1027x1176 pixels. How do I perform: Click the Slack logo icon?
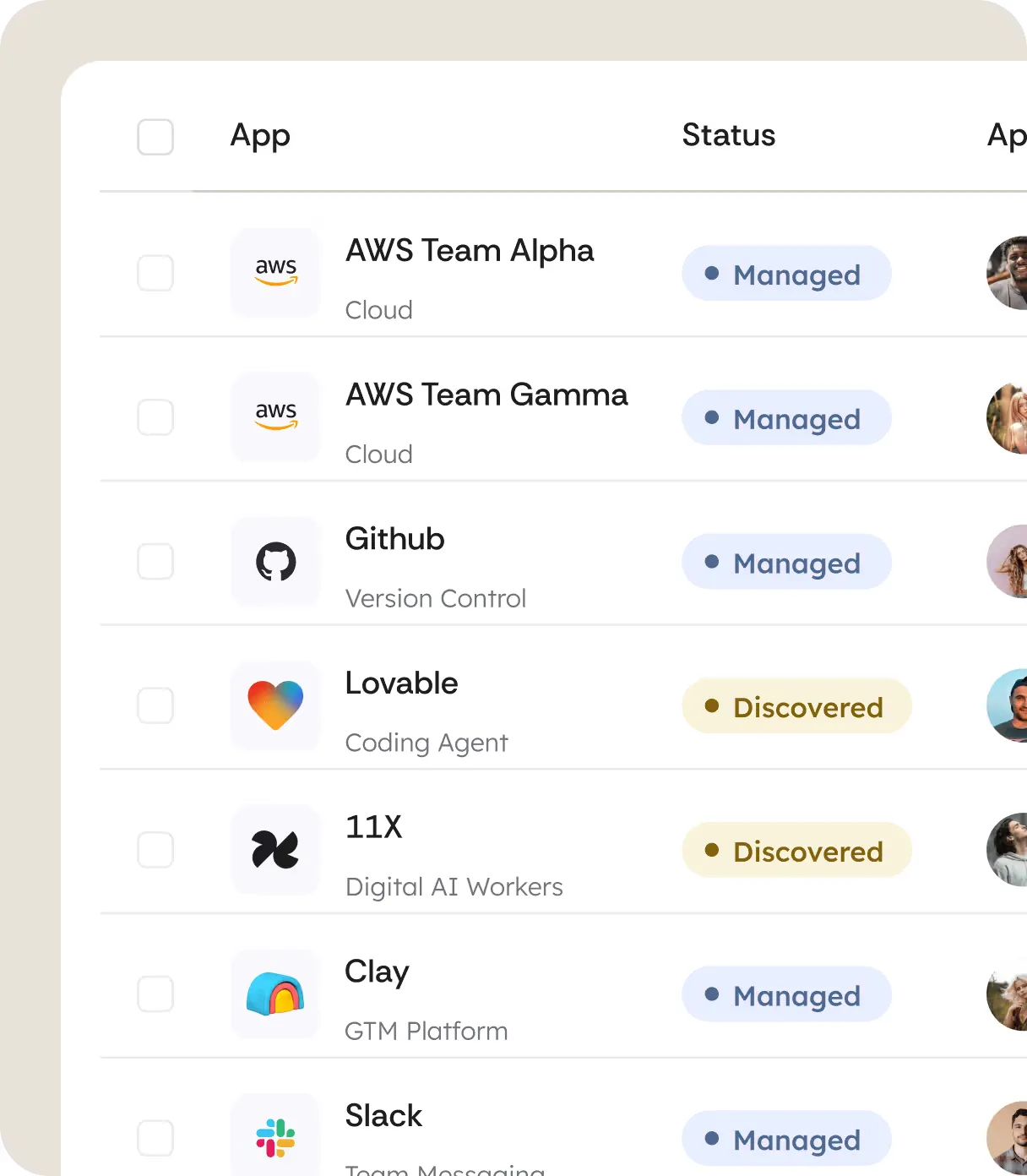coord(275,1137)
